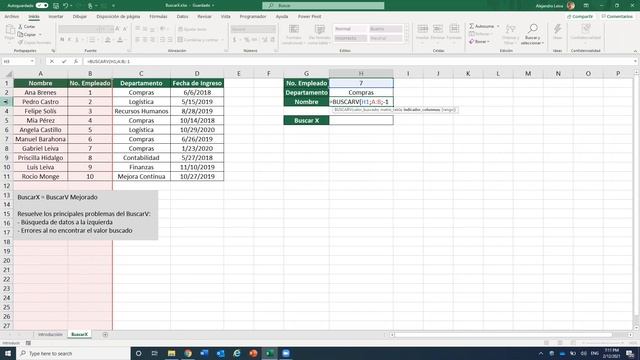Image resolution: width=640 pixels, height=360 pixels.
Task: Open Chrome from the taskbar
Action: point(188,353)
